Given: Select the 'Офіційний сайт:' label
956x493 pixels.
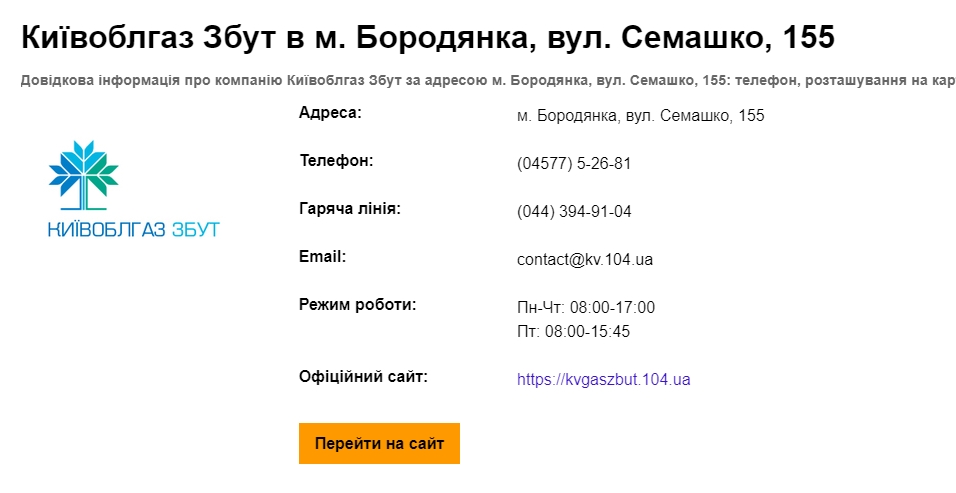Looking at the screenshot, I should [363, 377].
